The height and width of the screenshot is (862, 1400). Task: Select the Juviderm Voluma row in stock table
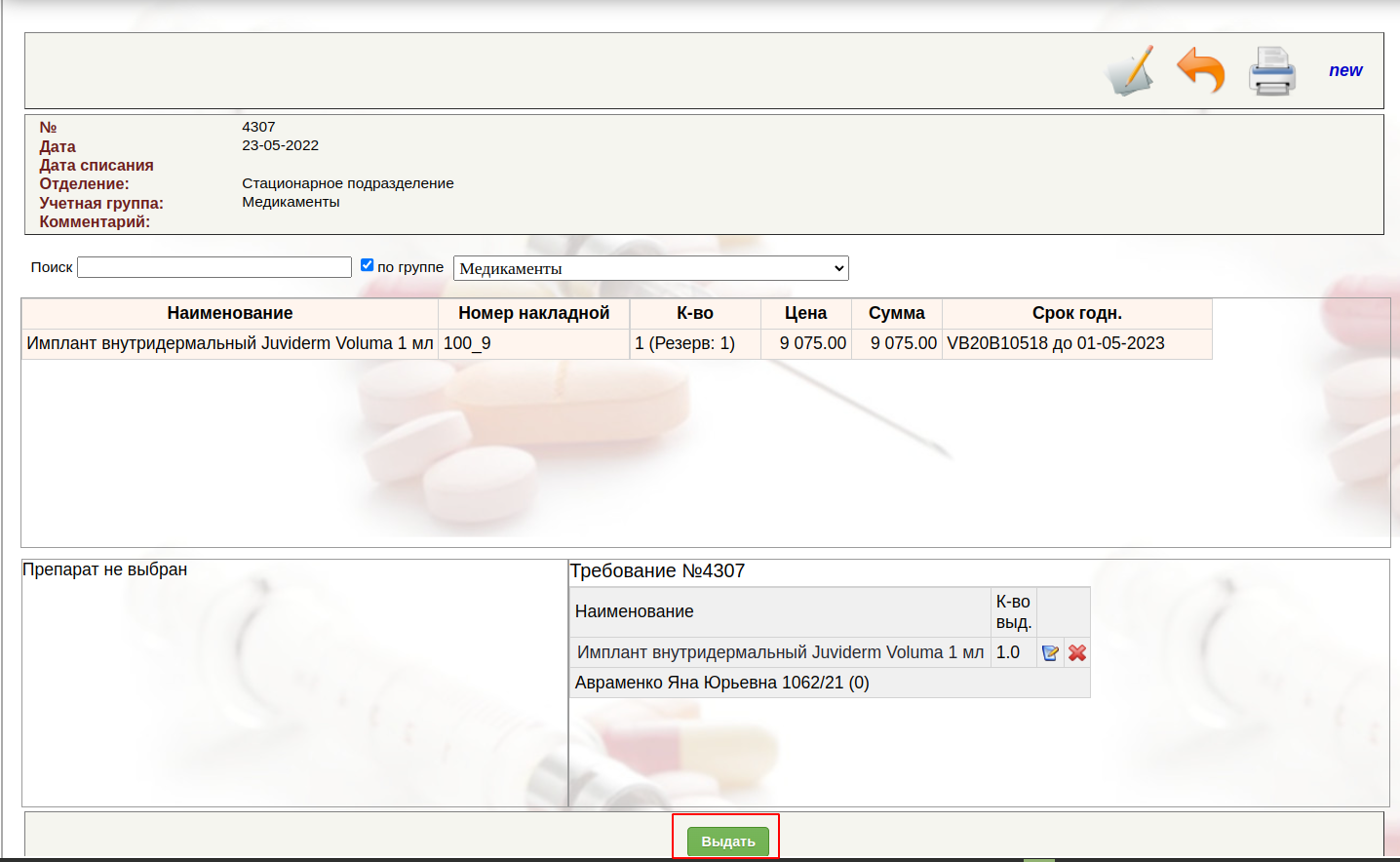(x=230, y=343)
